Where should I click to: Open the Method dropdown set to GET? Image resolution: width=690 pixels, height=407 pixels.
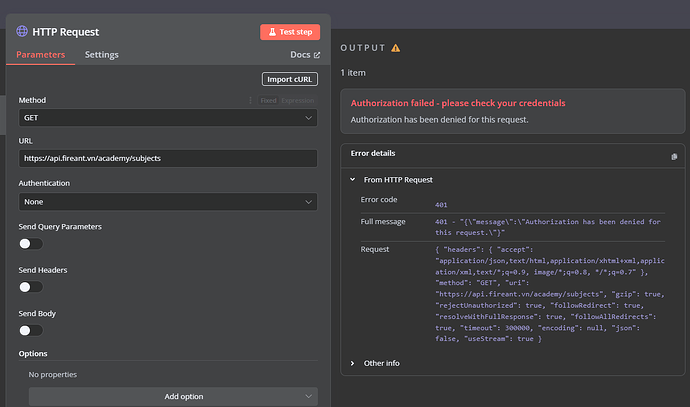(168, 118)
